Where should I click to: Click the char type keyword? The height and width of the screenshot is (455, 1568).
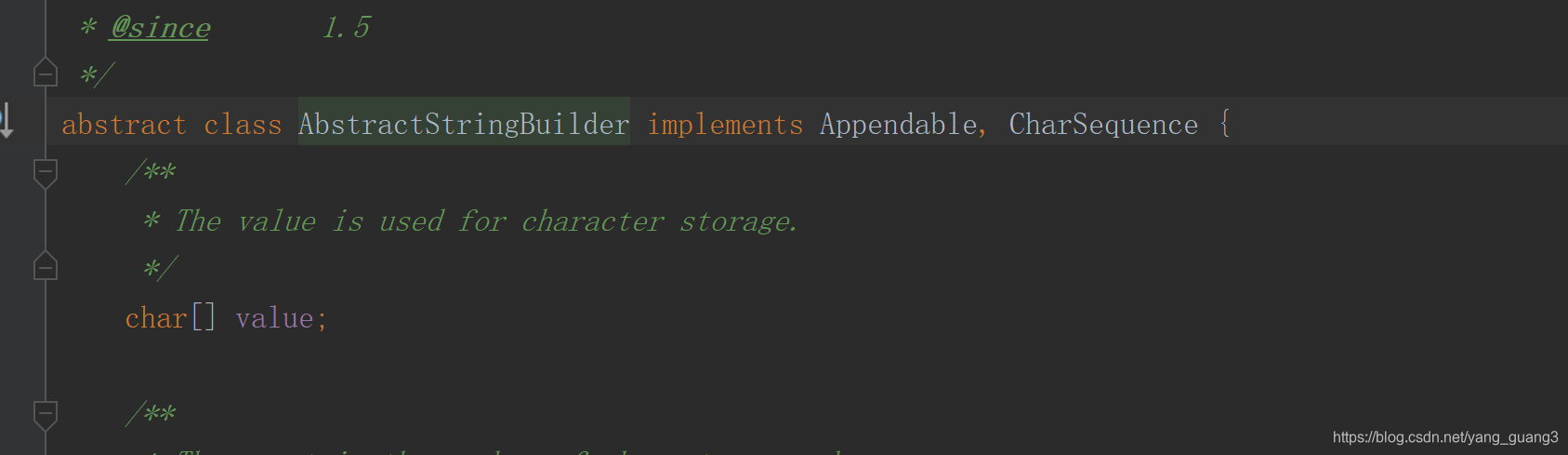(x=156, y=318)
